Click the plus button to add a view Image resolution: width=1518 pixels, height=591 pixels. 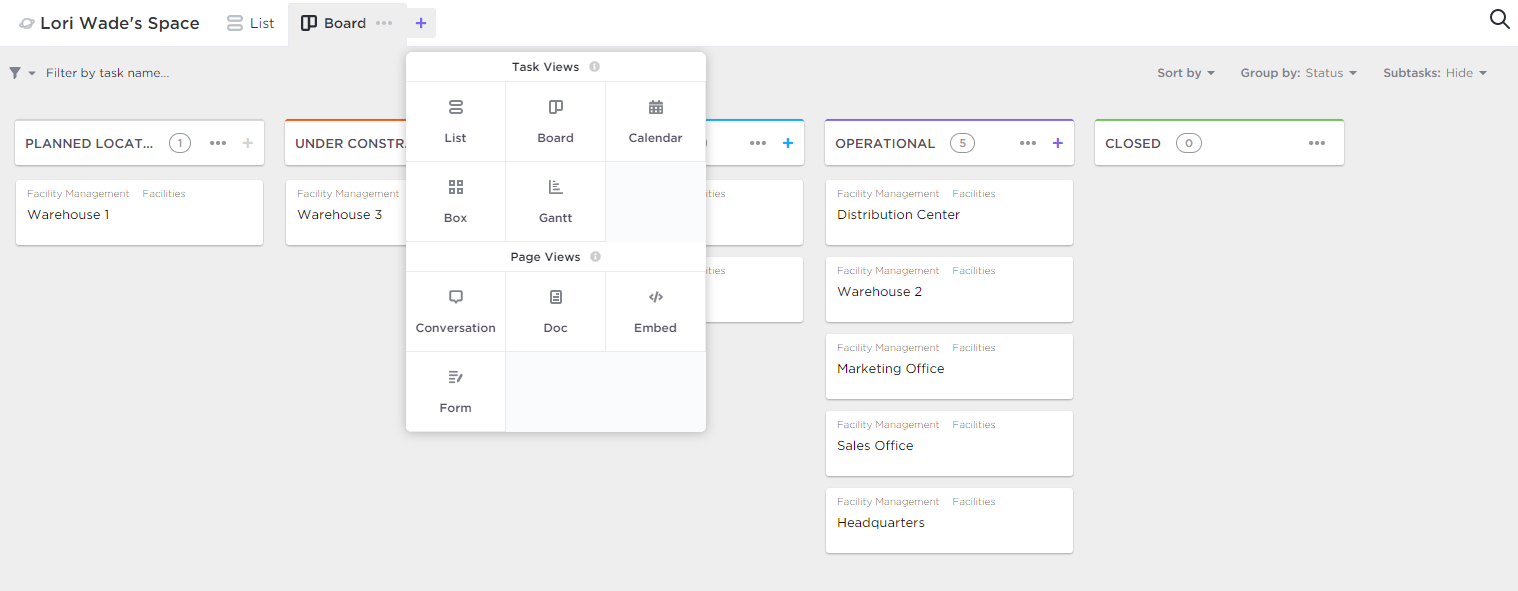421,23
